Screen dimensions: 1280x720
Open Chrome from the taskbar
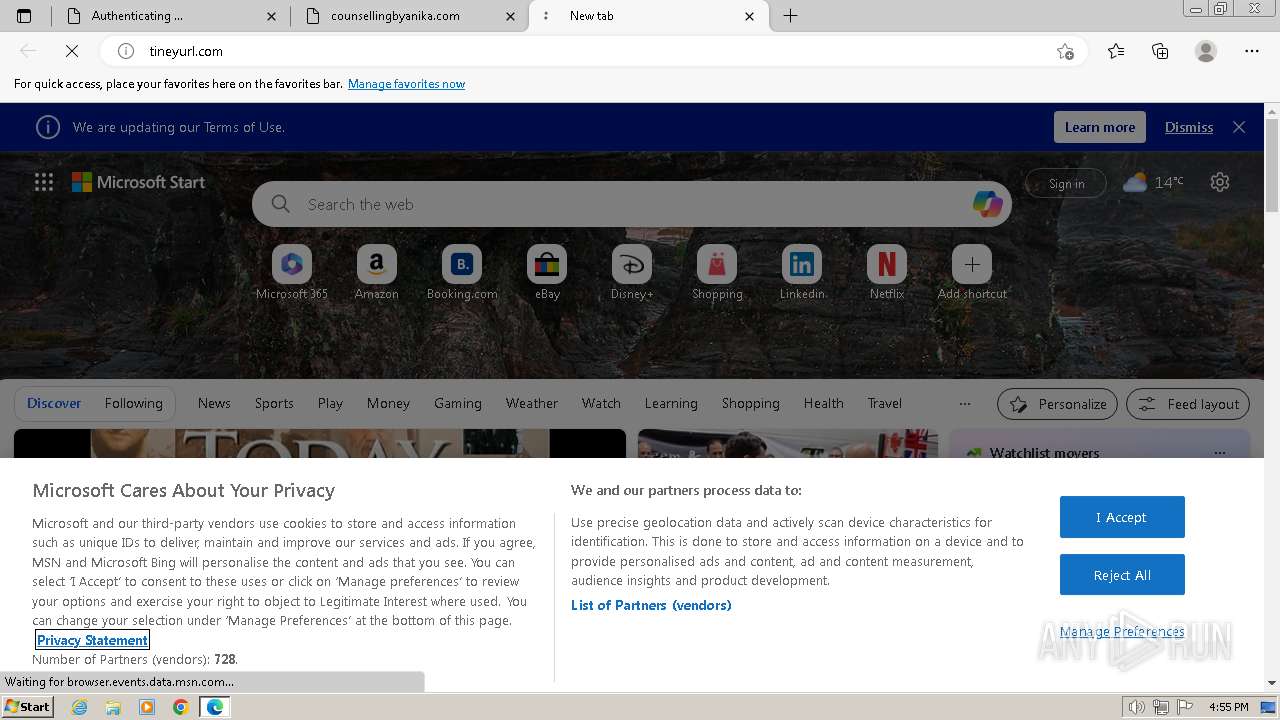tap(180, 707)
